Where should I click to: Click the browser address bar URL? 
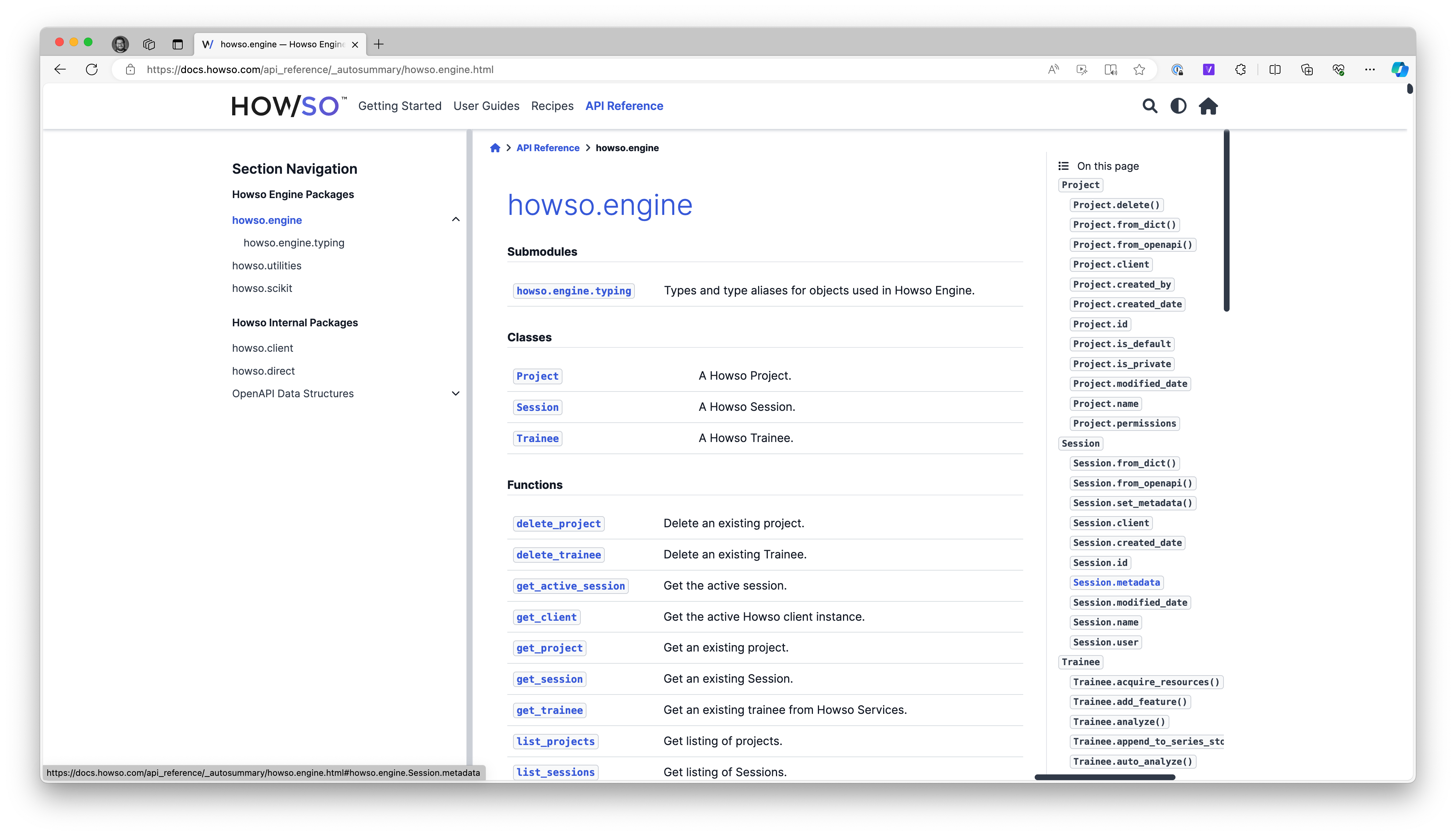point(320,69)
